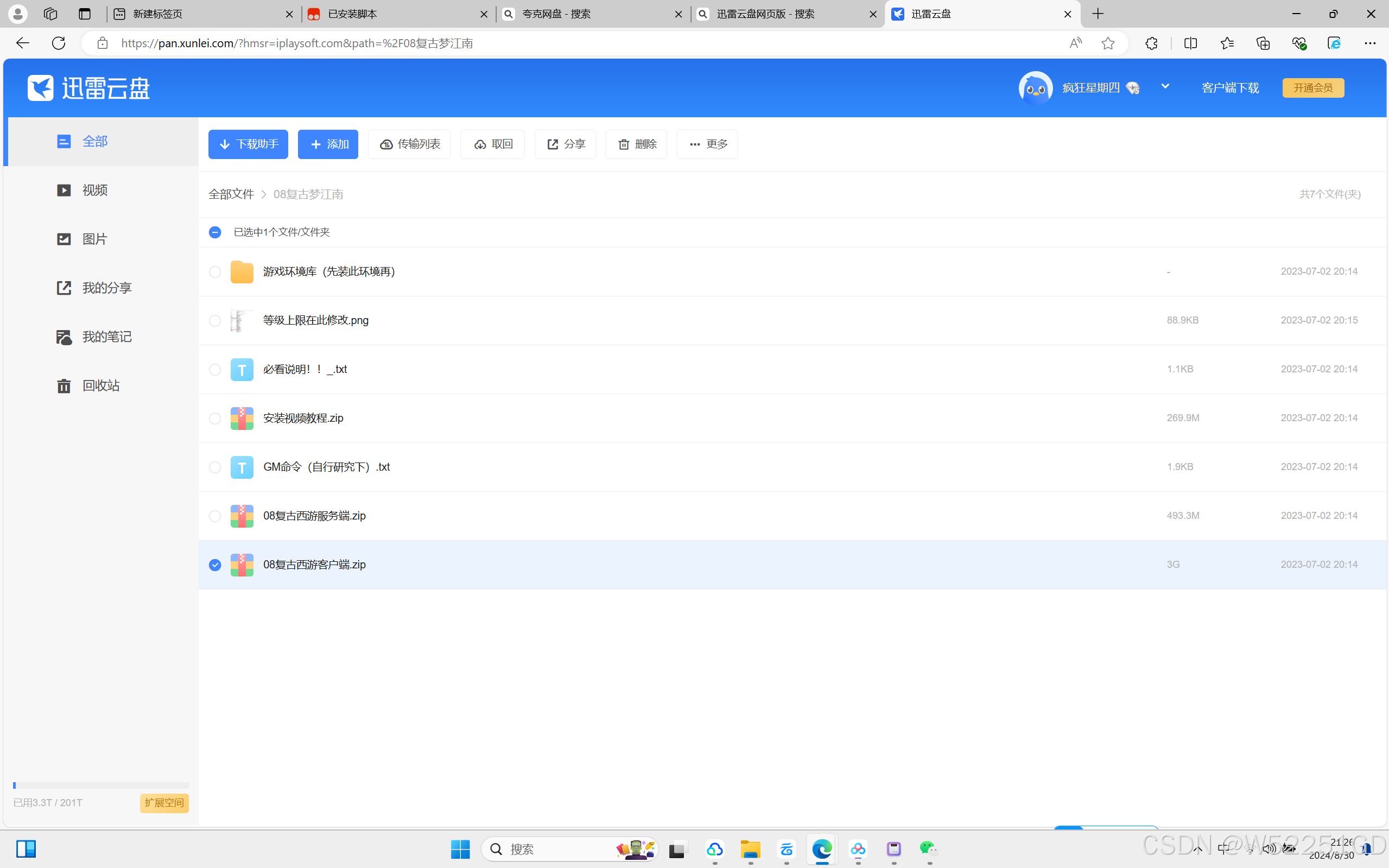The width and height of the screenshot is (1389, 868).
Task: Open the 传输列表 transfer list
Action: pos(409,144)
